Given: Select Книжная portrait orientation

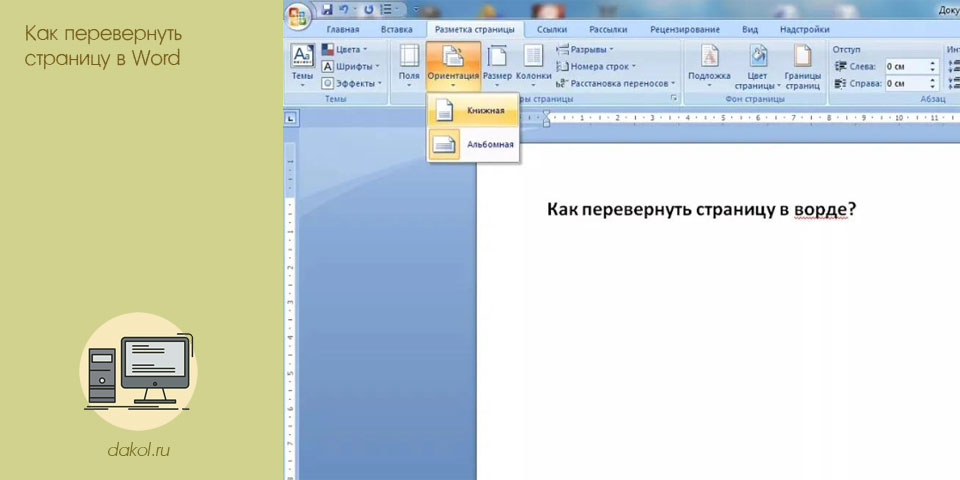Looking at the screenshot, I should 473,110.
